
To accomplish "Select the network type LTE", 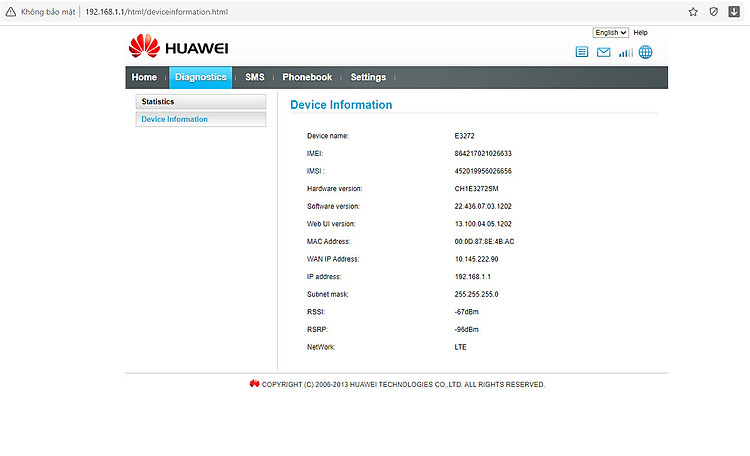I will 460,347.
